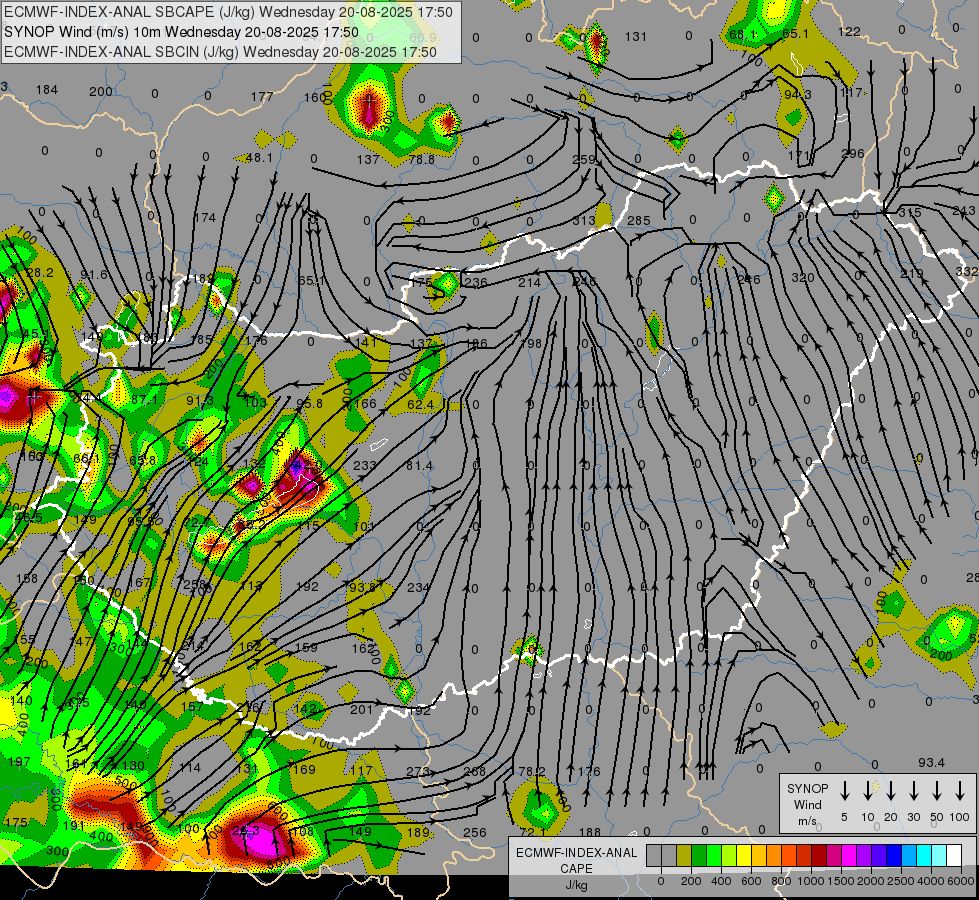Click the map value 62.4
Image resolution: width=979 pixels, height=900 pixels.
click(x=420, y=405)
